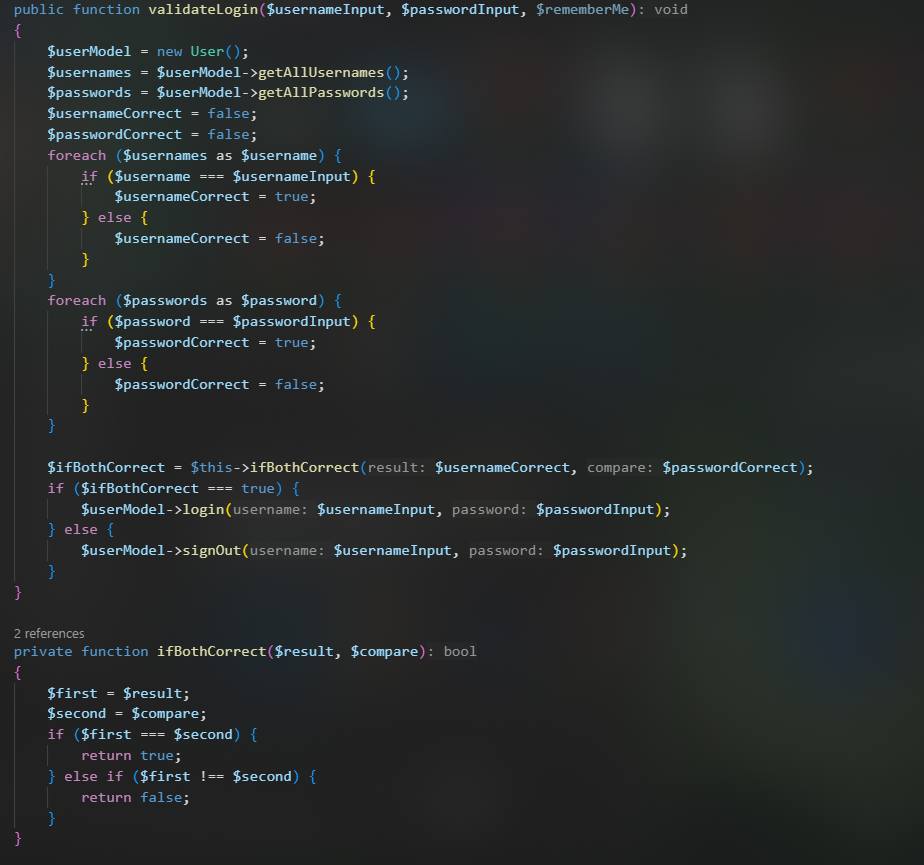Click the 'else if' keyword
The image size is (924, 865).
pos(98,776)
